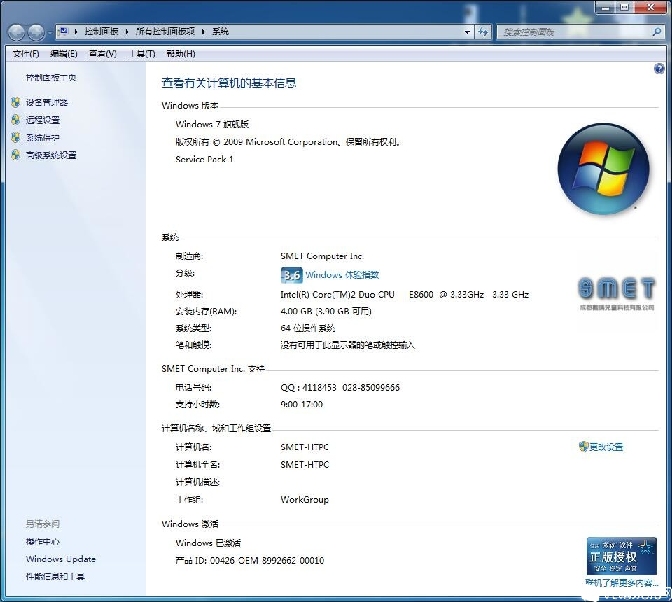Click the Windows 7 logo orb
This screenshot has width=672, height=602.
pos(603,169)
